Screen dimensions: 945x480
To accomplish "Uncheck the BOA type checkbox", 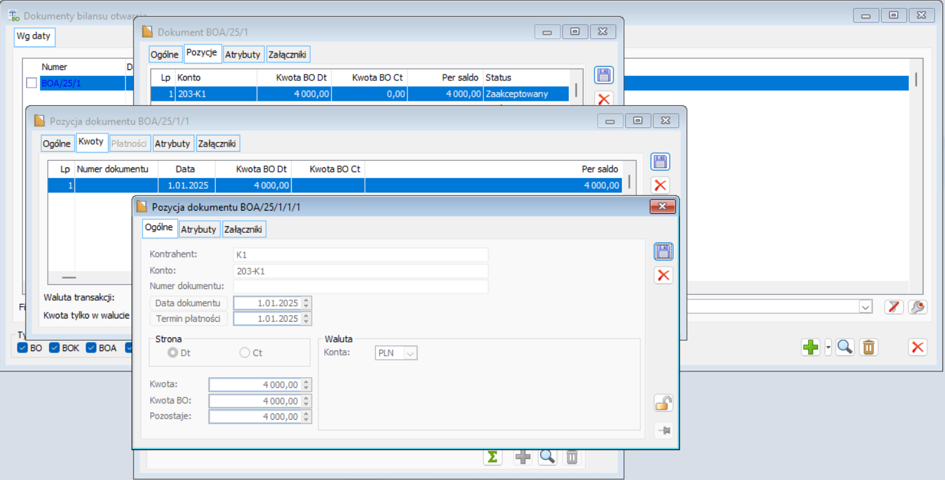I will click(91, 348).
